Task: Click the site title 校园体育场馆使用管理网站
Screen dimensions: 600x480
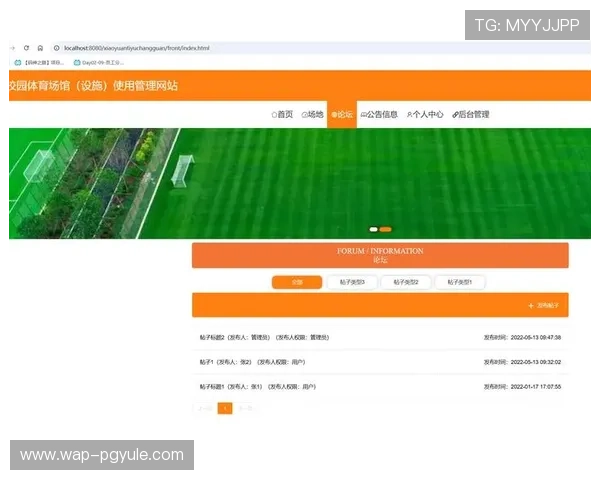Action: 94,85
